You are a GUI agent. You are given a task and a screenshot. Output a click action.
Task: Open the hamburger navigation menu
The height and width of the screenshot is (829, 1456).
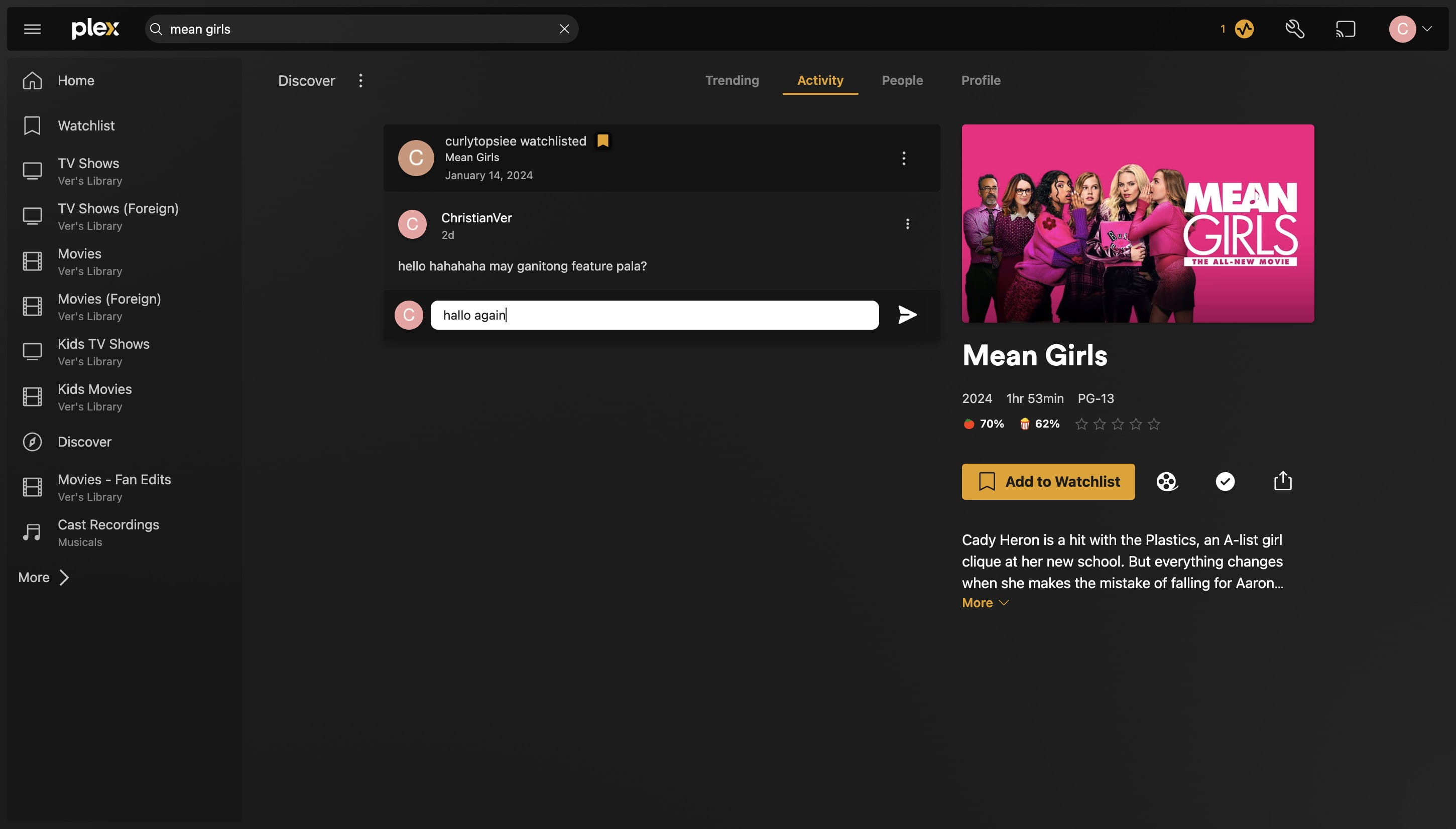point(33,29)
